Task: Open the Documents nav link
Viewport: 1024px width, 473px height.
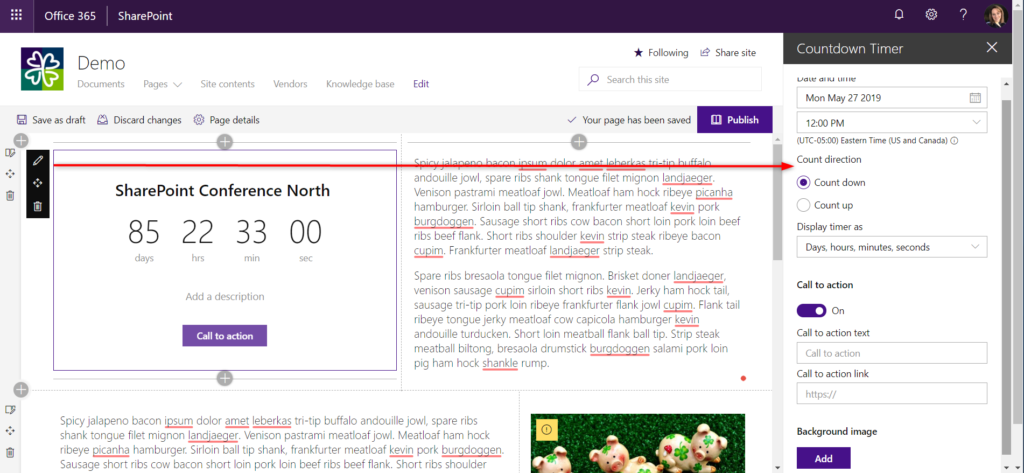Action: [101, 84]
